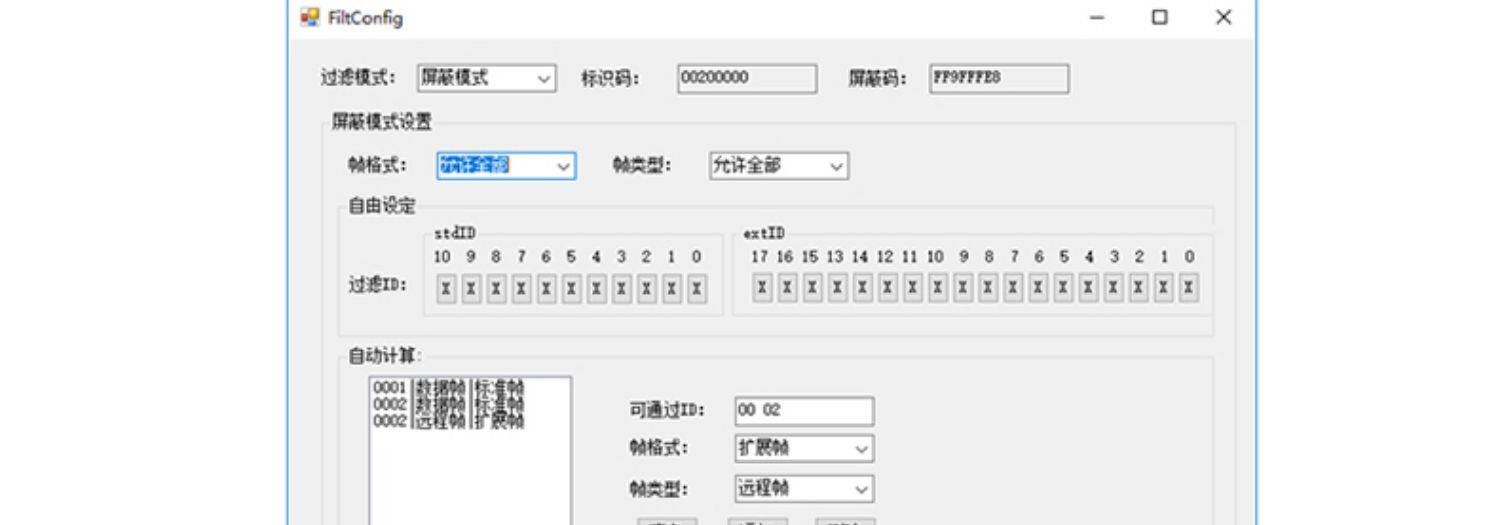Toggle extID bit 14 filter box
Screen dimensions: 1500x525
click(862, 289)
